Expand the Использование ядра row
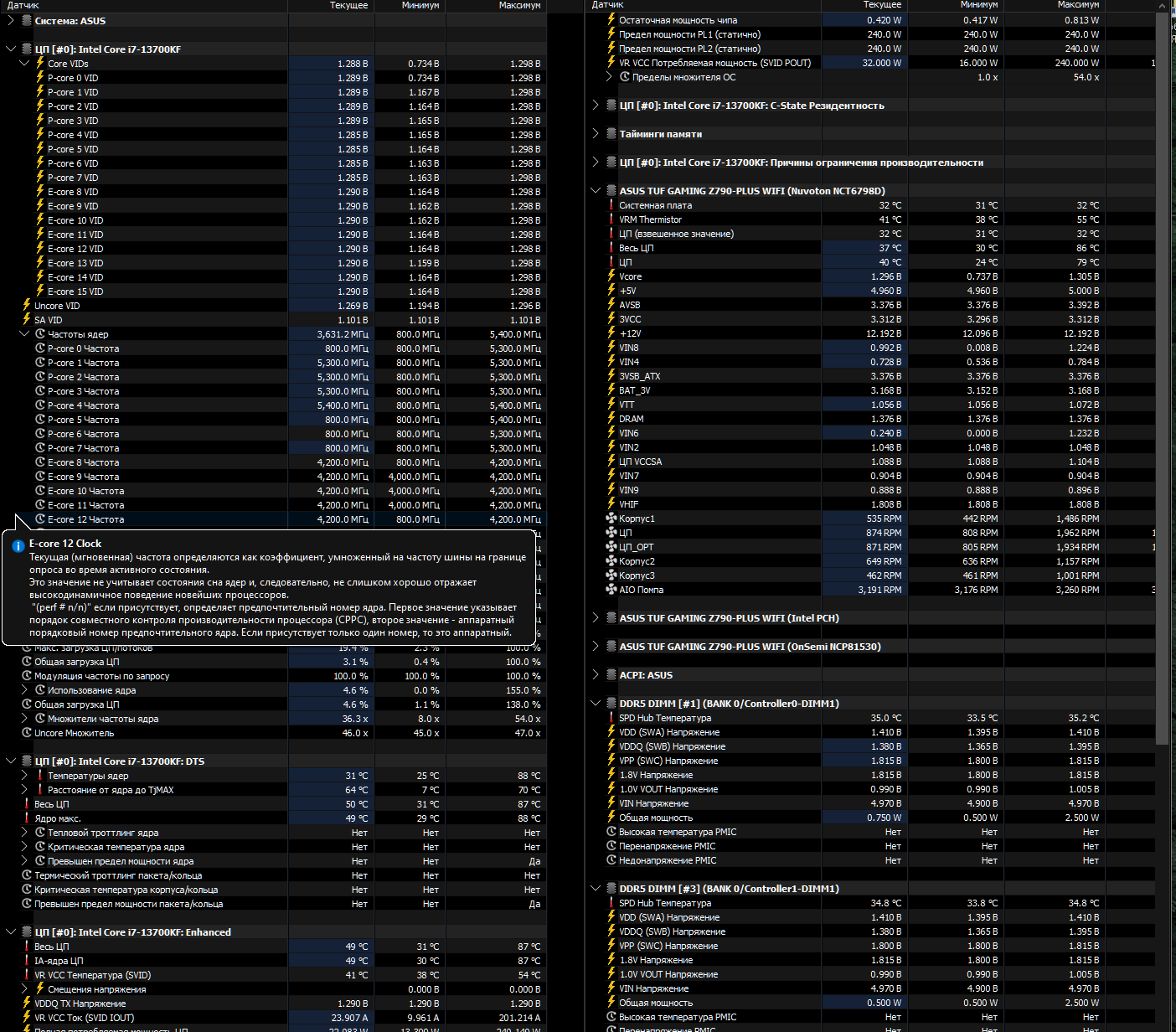This screenshot has height=1032, width=1176. click(24, 690)
